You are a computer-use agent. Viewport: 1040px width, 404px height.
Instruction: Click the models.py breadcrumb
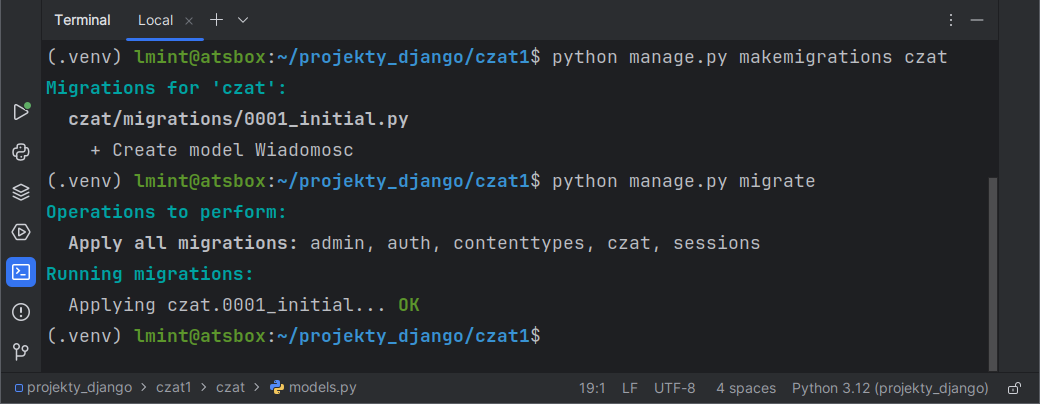click(314, 388)
